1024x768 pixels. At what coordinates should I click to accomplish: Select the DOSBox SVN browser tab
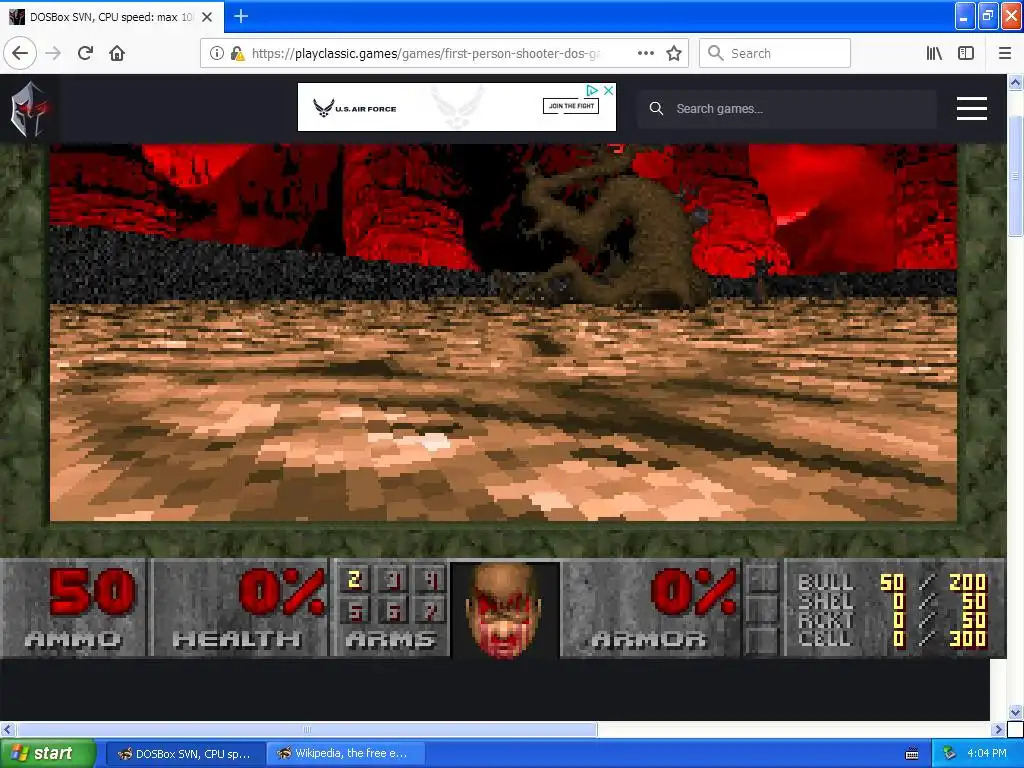click(112, 17)
